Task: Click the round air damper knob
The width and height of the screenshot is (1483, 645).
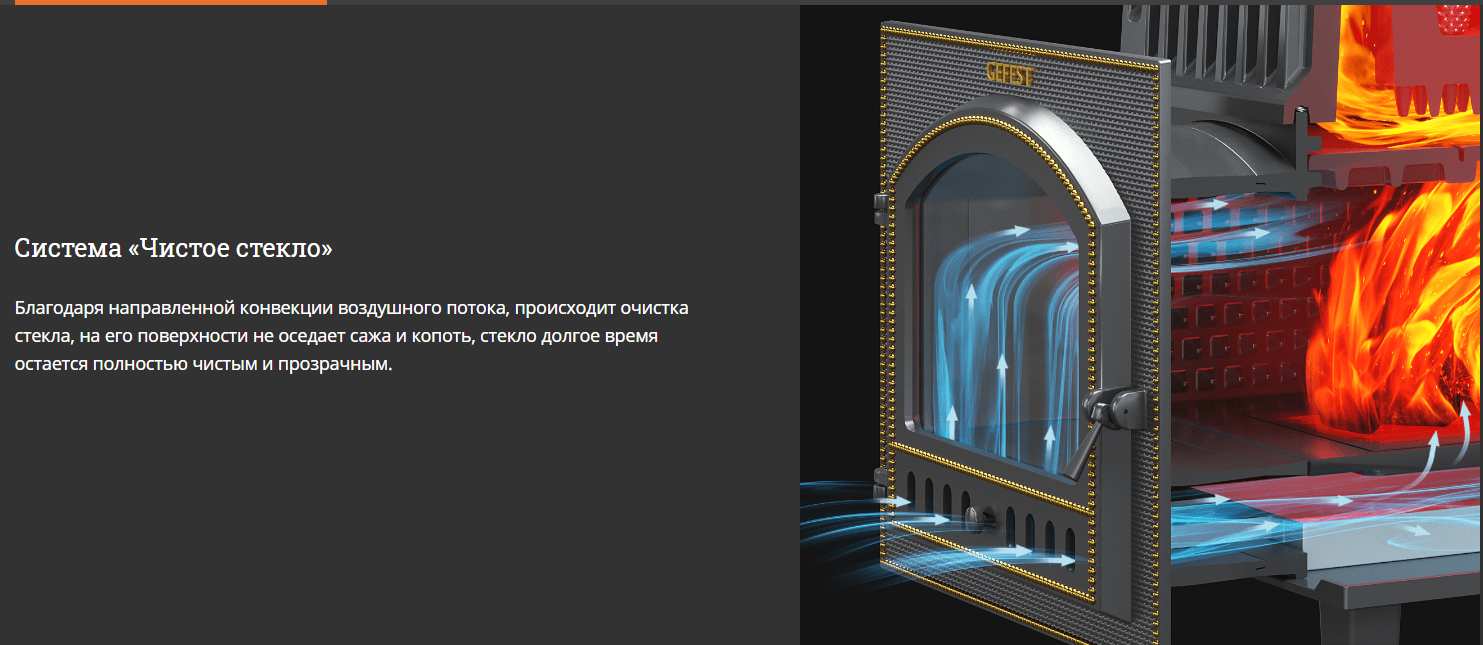Action: pyautogui.click(x=976, y=516)
